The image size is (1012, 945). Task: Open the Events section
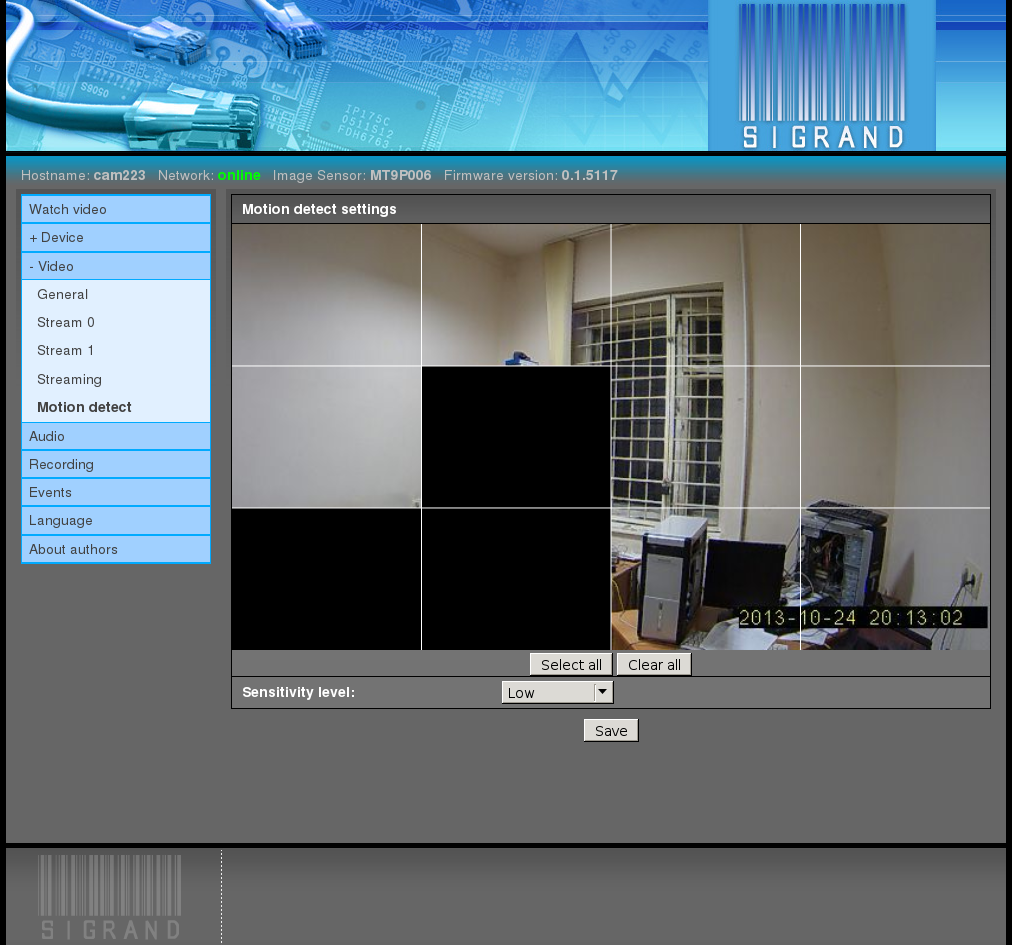(x=116, y=493)
